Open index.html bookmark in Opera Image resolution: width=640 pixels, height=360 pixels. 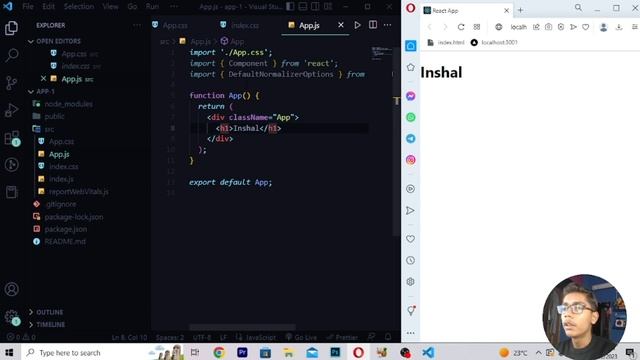[x=446, y=42]
